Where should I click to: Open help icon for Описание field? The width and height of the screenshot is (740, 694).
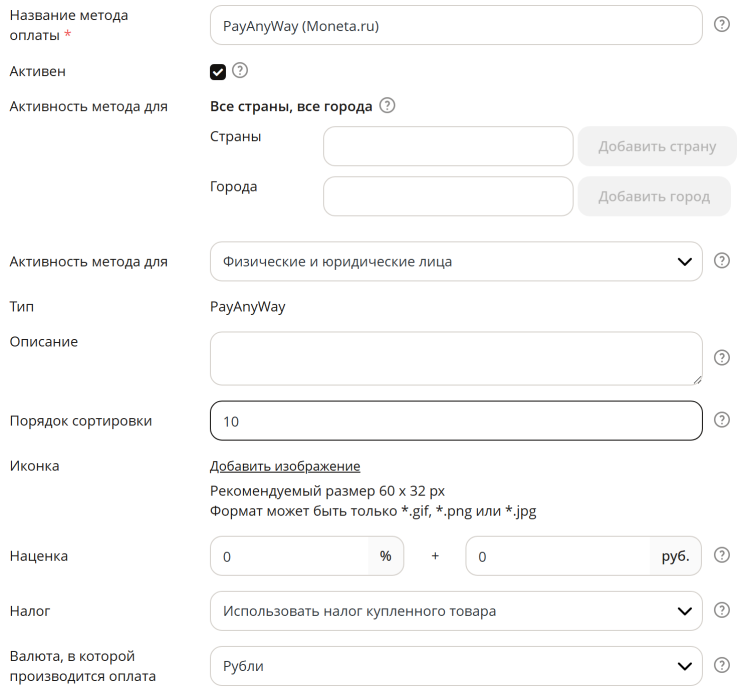point(722,358)
